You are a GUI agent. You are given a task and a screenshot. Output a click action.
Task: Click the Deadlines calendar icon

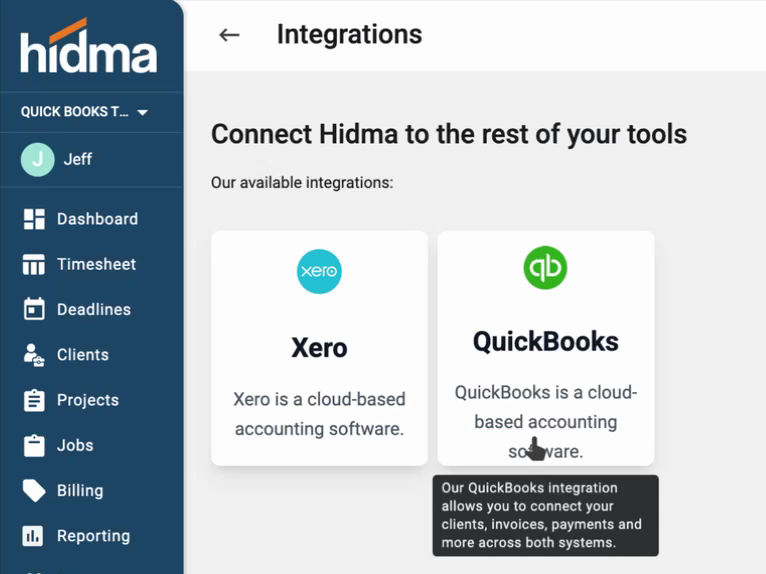(34, 309)
